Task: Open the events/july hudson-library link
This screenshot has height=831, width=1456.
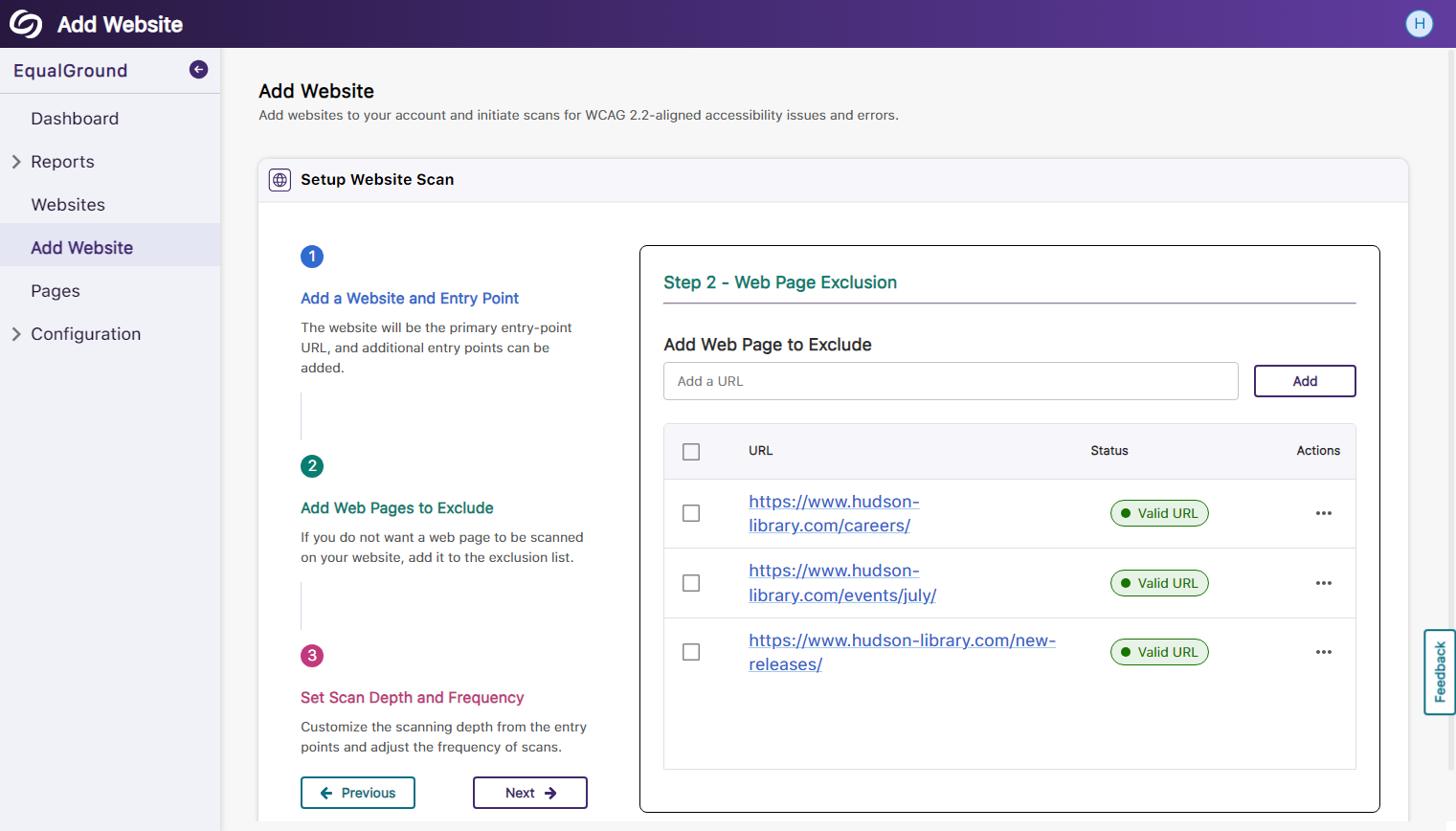Action: [841, 583]
